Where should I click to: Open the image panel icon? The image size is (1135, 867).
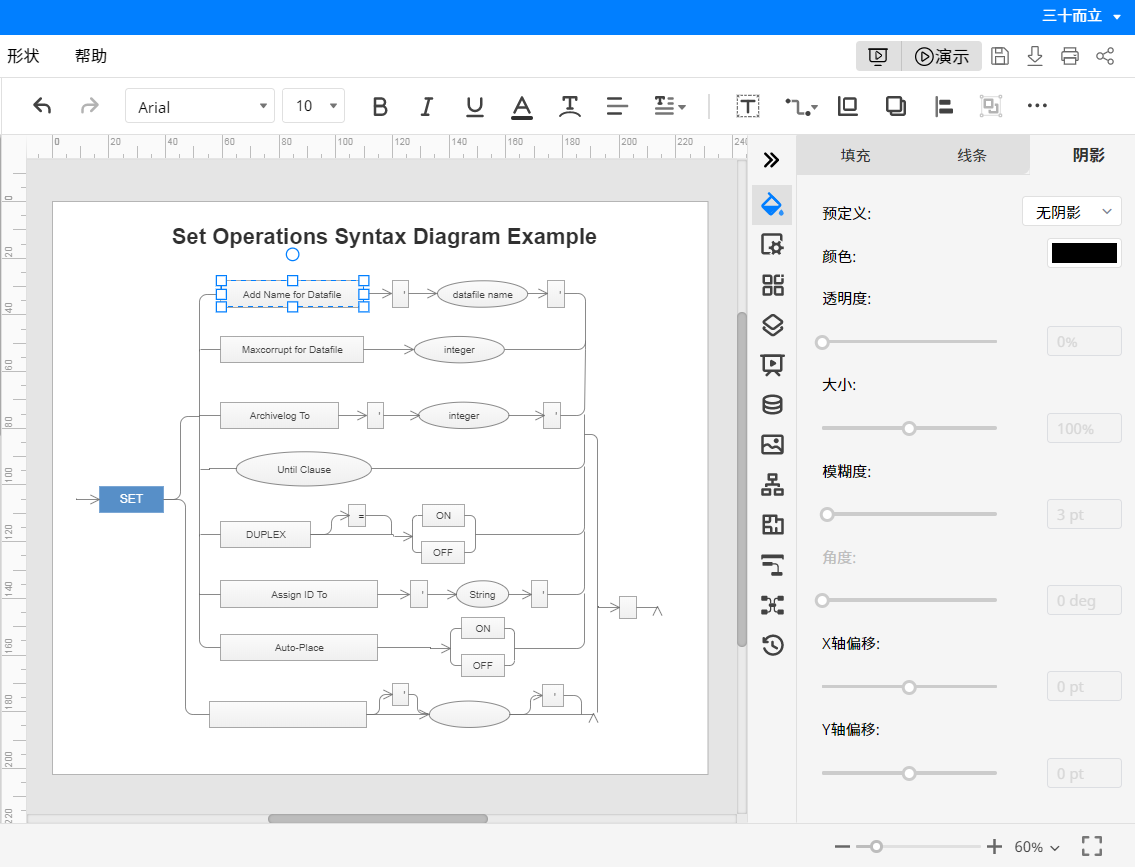click(772, 444)
